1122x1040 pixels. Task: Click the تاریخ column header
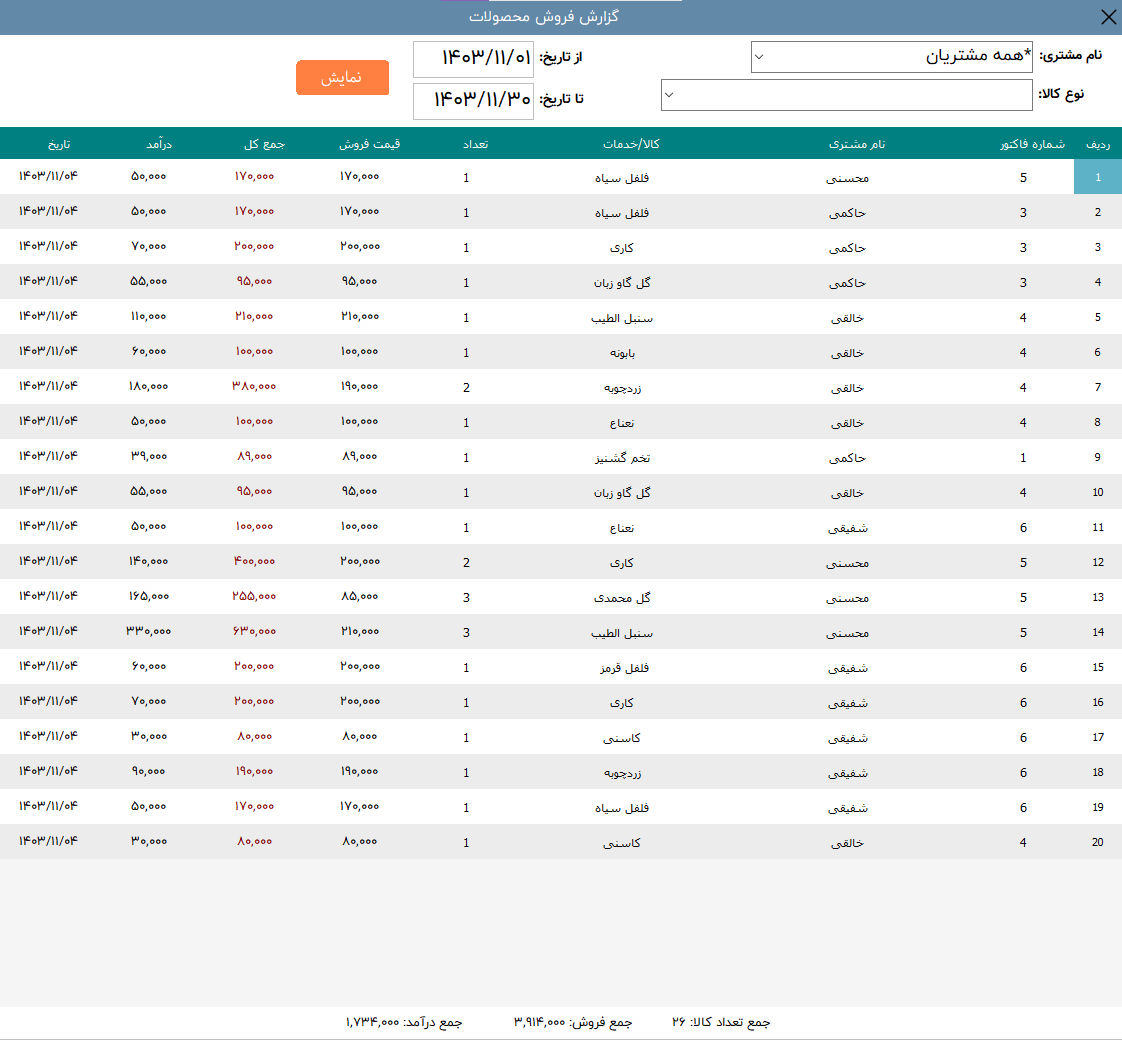[x=59, y=144]
